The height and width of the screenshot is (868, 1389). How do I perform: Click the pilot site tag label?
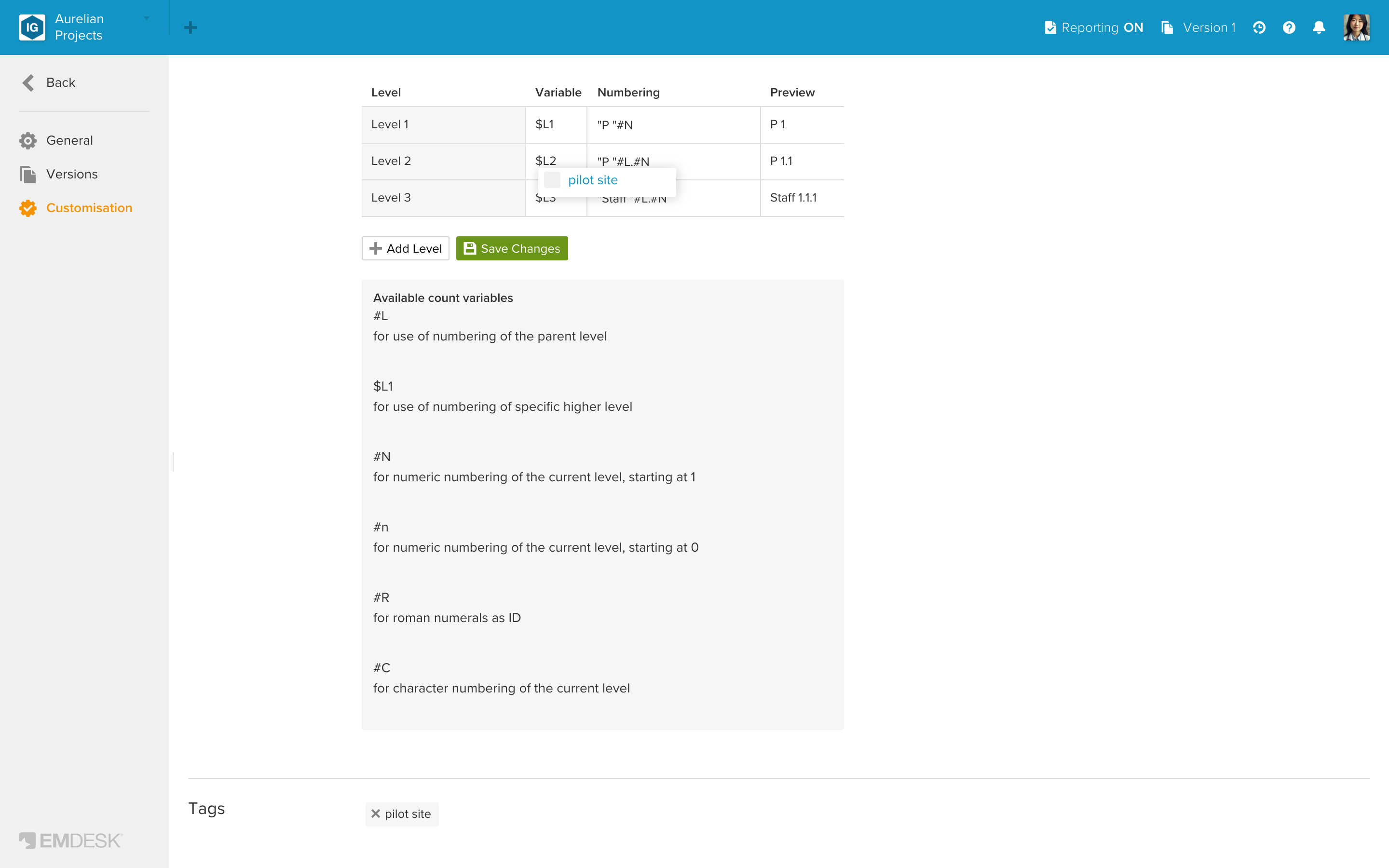pos(408,814)
